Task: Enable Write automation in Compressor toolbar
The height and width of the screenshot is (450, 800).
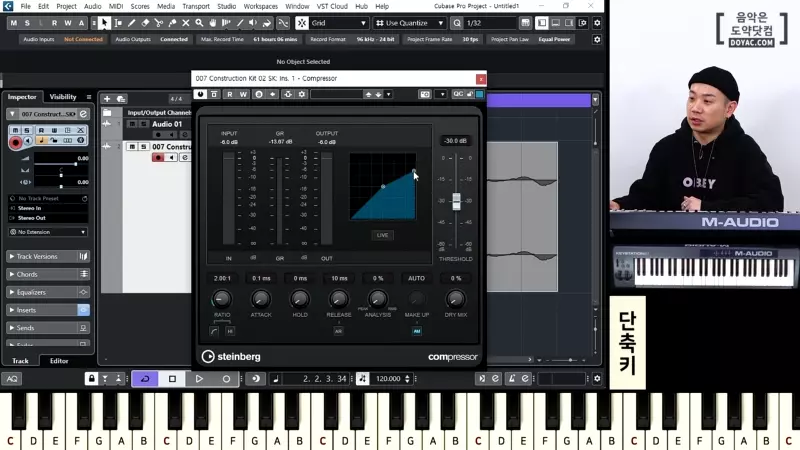Action: (243, 94)
